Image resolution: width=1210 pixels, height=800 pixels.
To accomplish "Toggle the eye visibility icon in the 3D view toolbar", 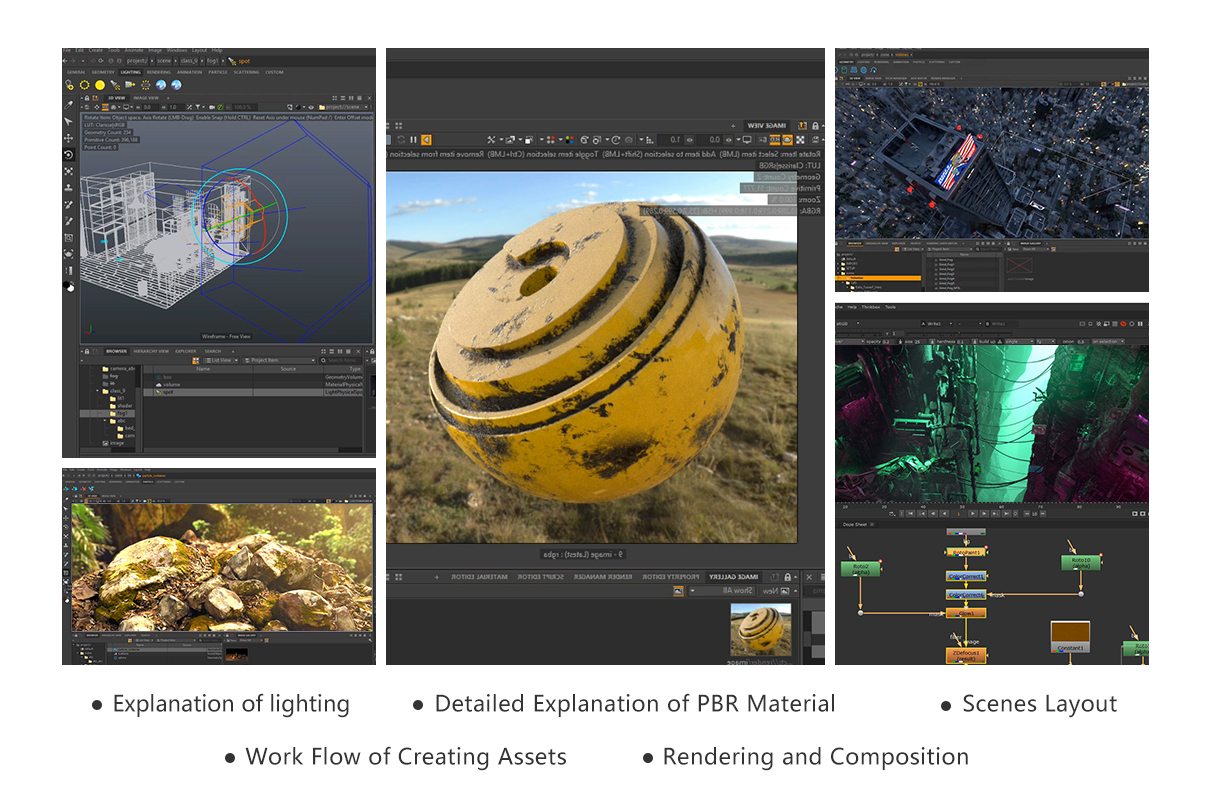I will [311, 107].
